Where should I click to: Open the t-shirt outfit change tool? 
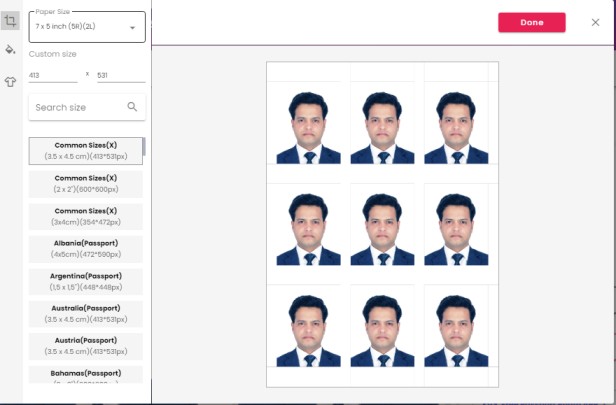tap(11, 82)
